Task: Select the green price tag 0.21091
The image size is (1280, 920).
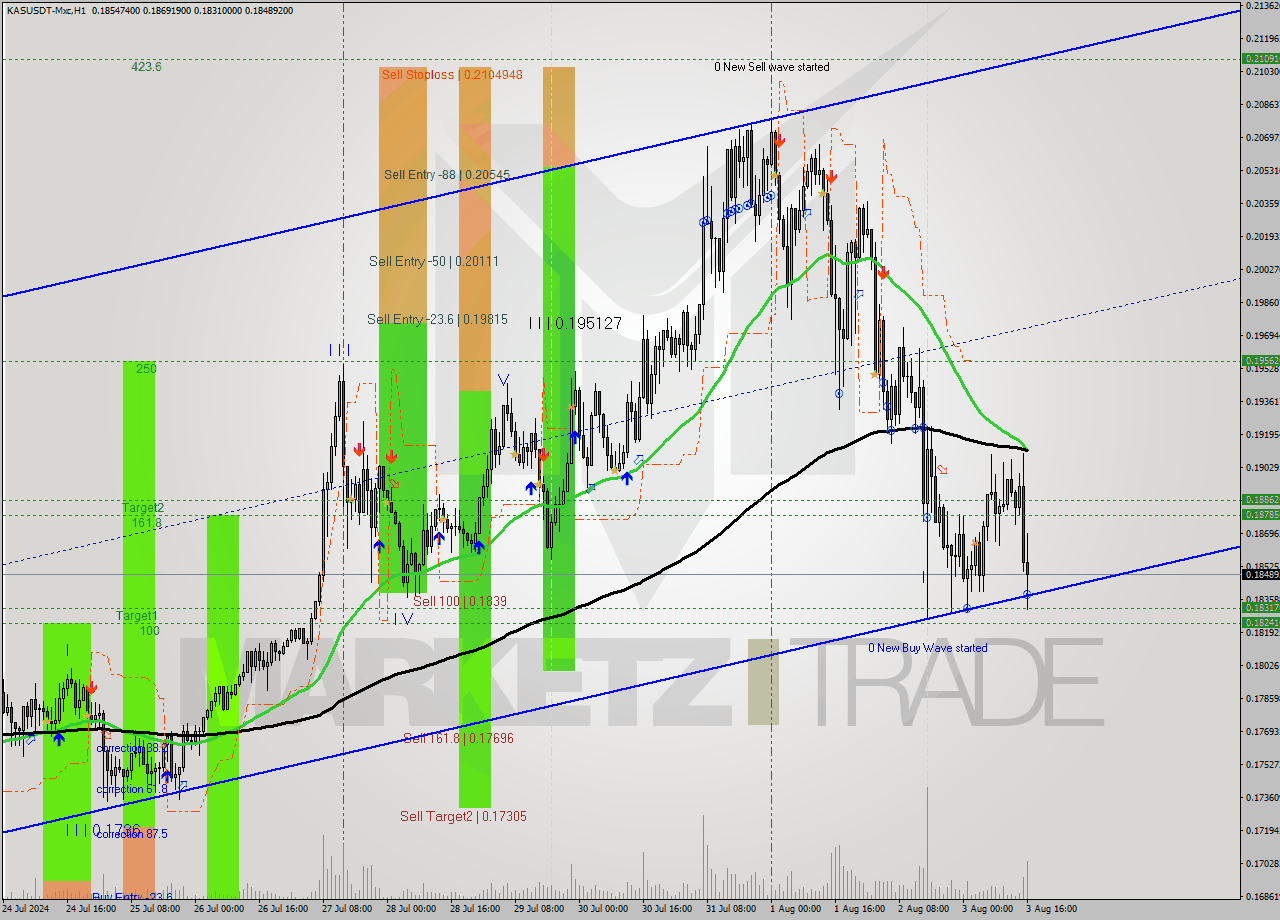Action: (1260, 59)
